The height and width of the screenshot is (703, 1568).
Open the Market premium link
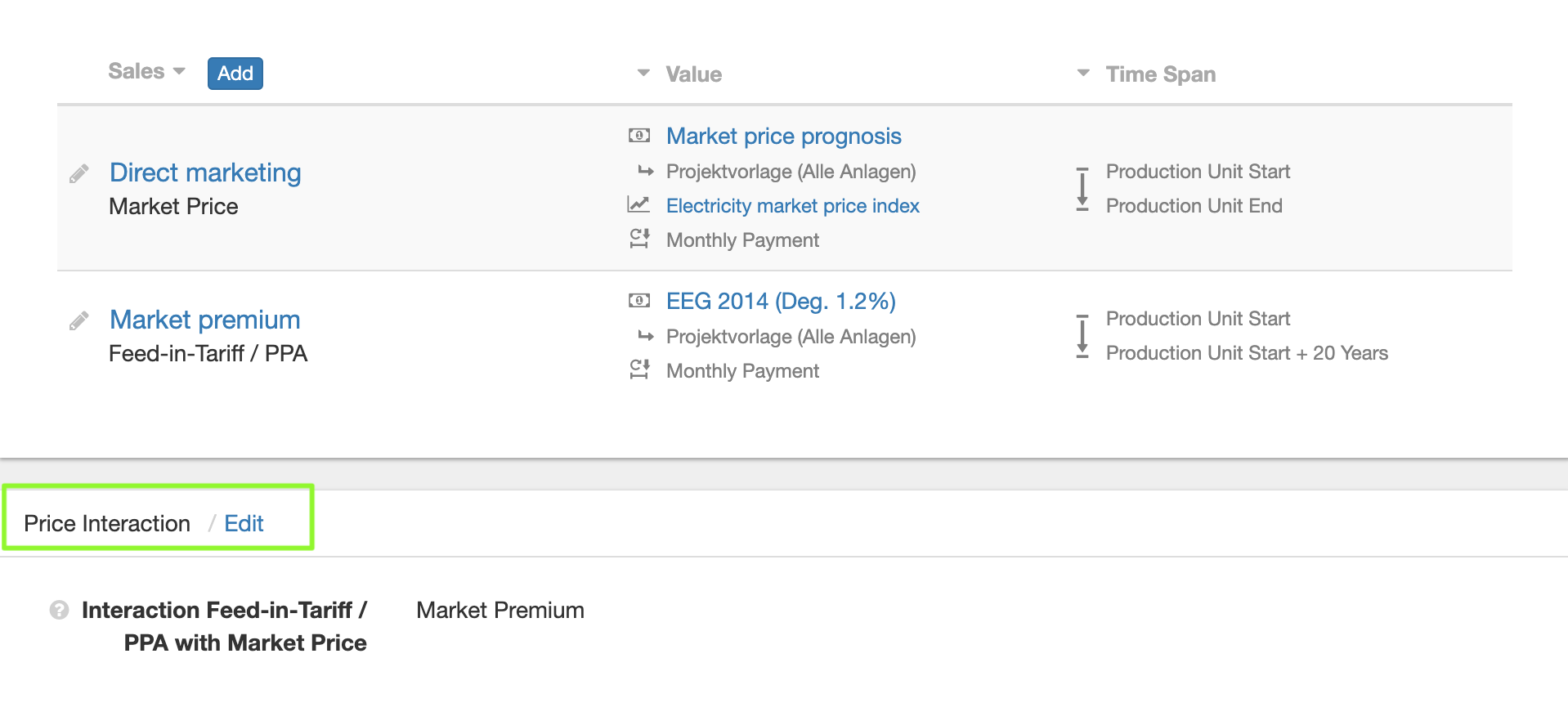pyautogui.click(x=204, y=320)
